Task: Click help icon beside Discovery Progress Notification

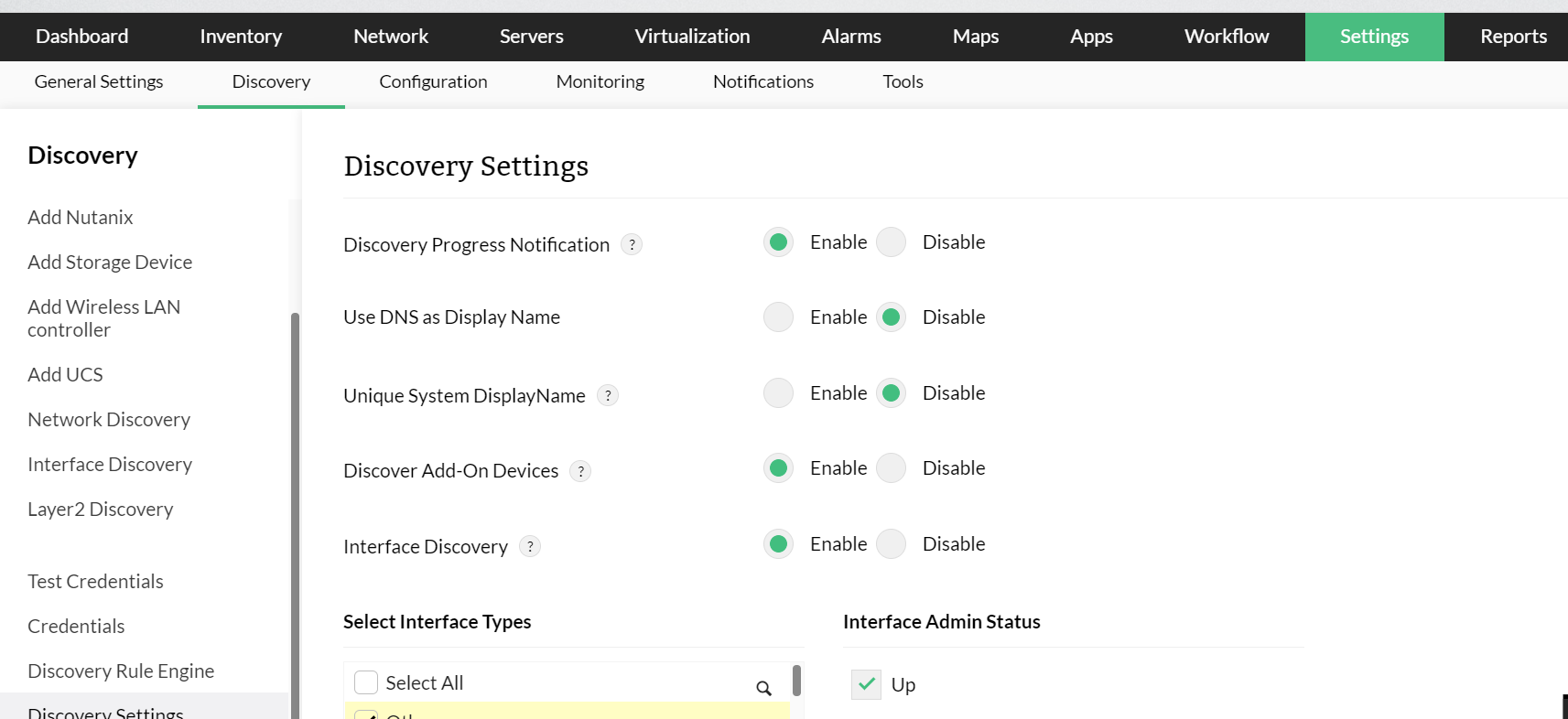Action: click(632, 244)
